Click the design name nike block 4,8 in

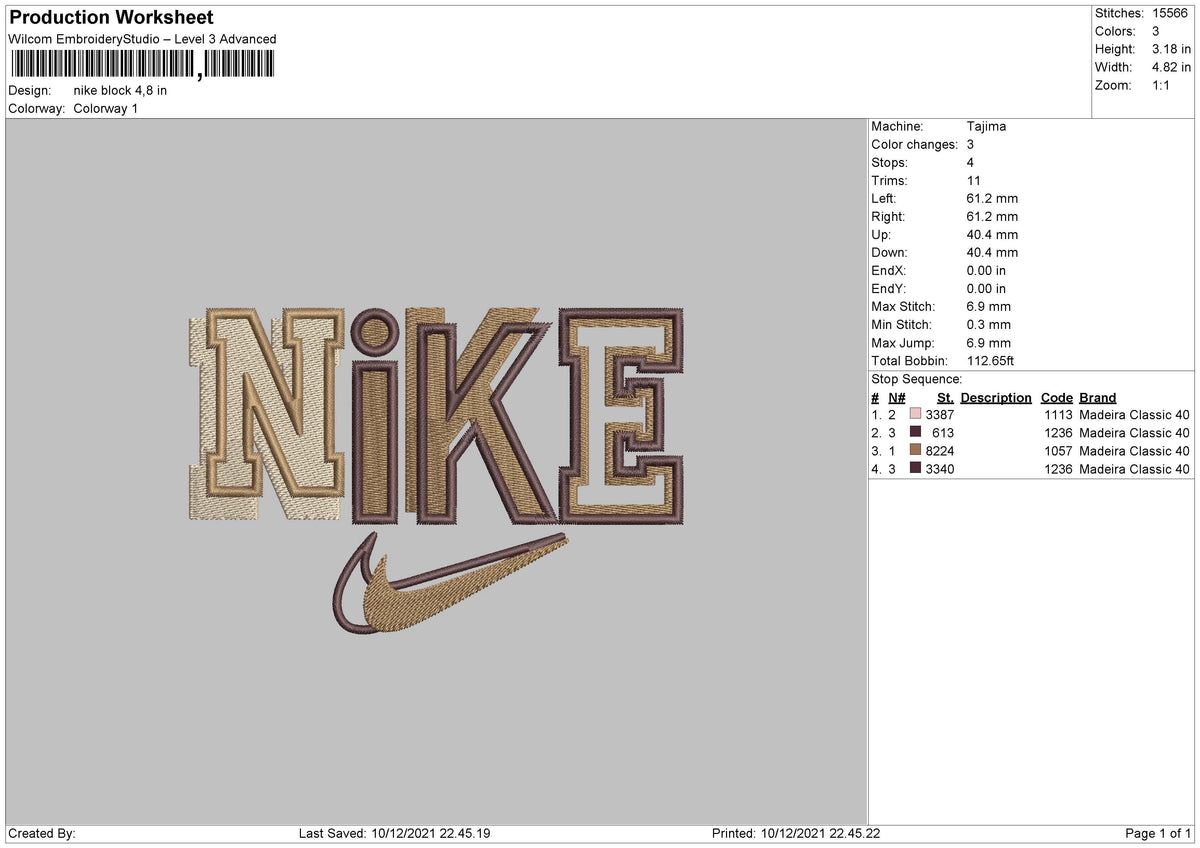pyautogui.click(x=119, y=90)
